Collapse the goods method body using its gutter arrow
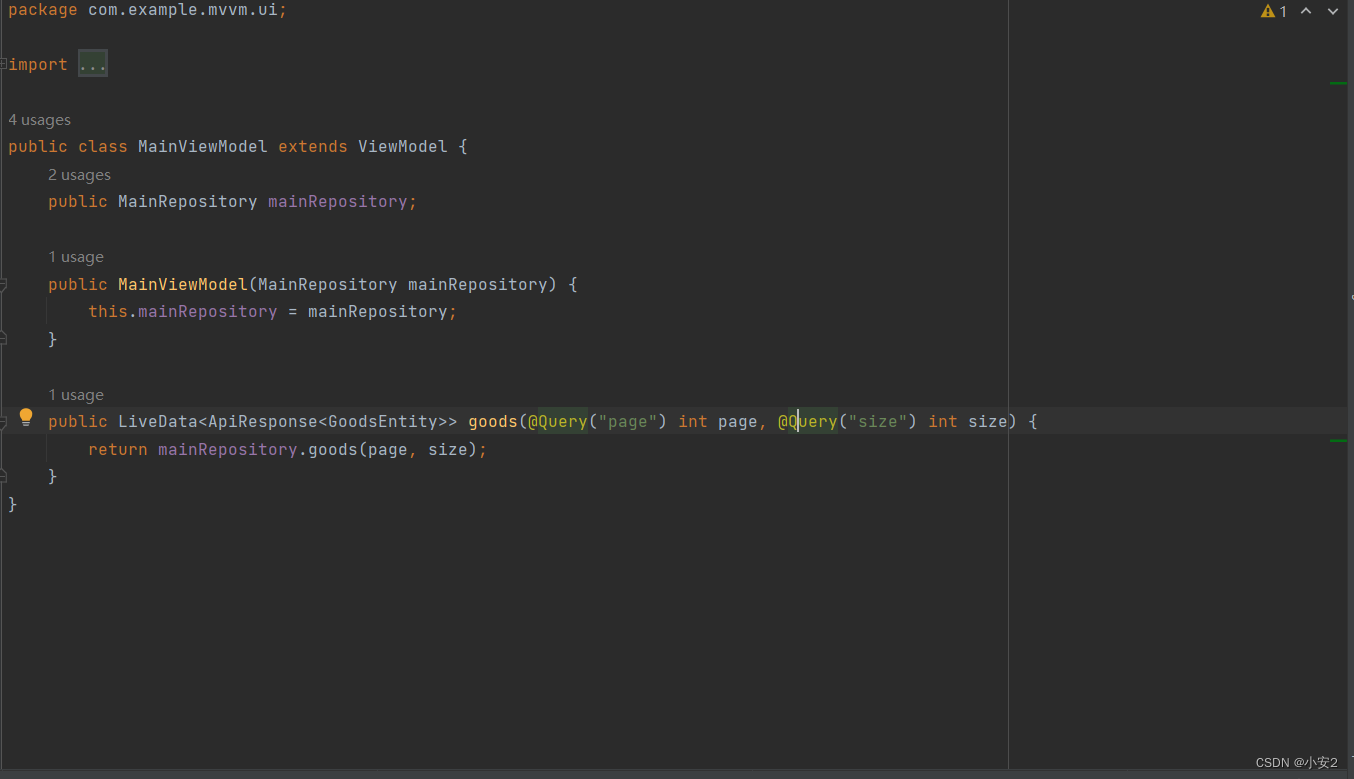 pyautogui.click(x=4, y=421)
